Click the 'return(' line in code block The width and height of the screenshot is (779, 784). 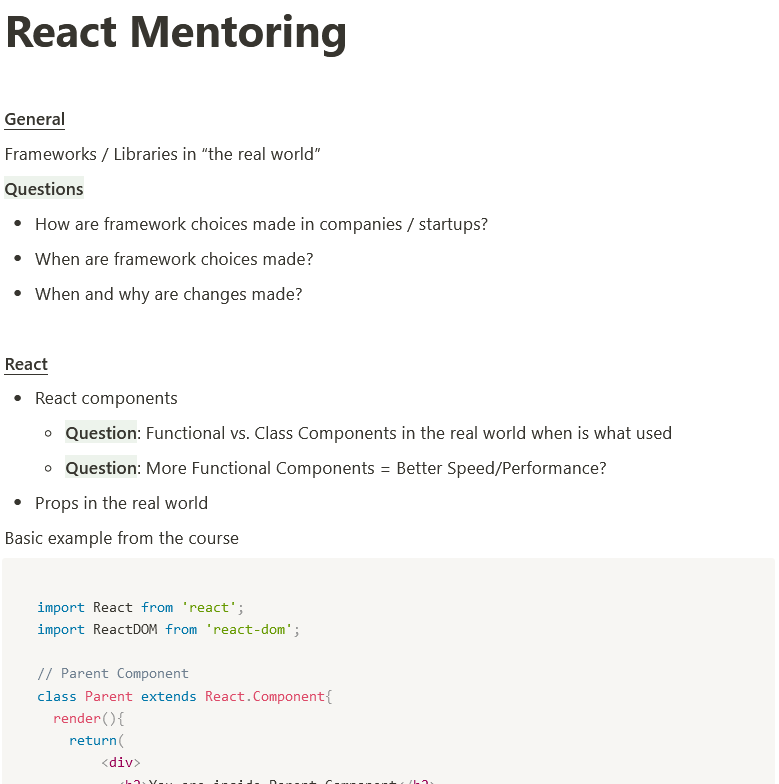(96, 740)
